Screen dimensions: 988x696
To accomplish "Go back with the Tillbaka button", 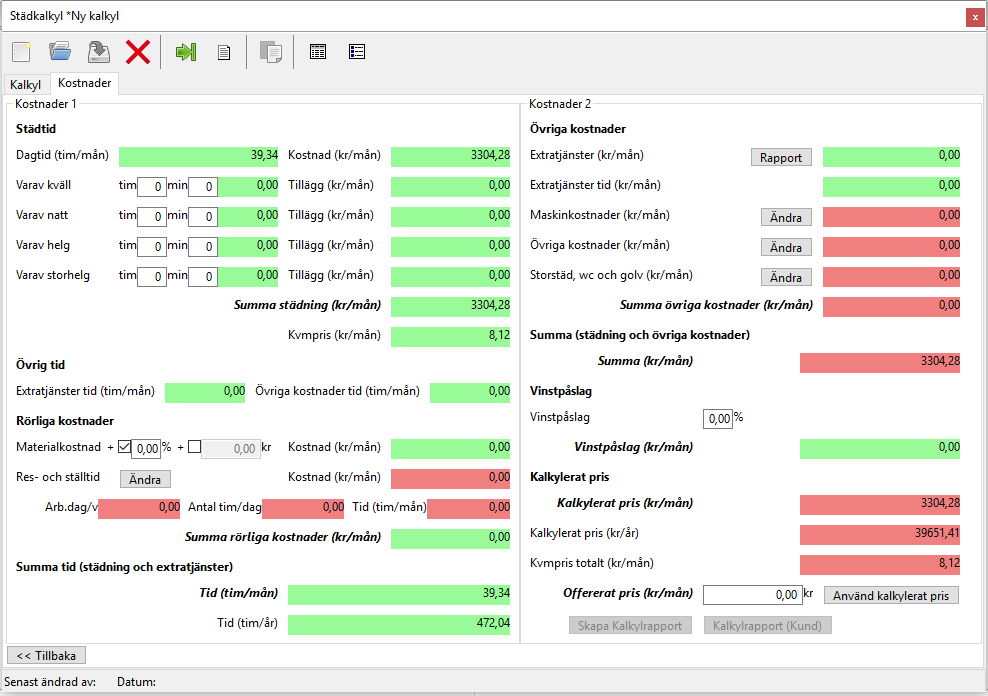I will (x=46, y=655).
